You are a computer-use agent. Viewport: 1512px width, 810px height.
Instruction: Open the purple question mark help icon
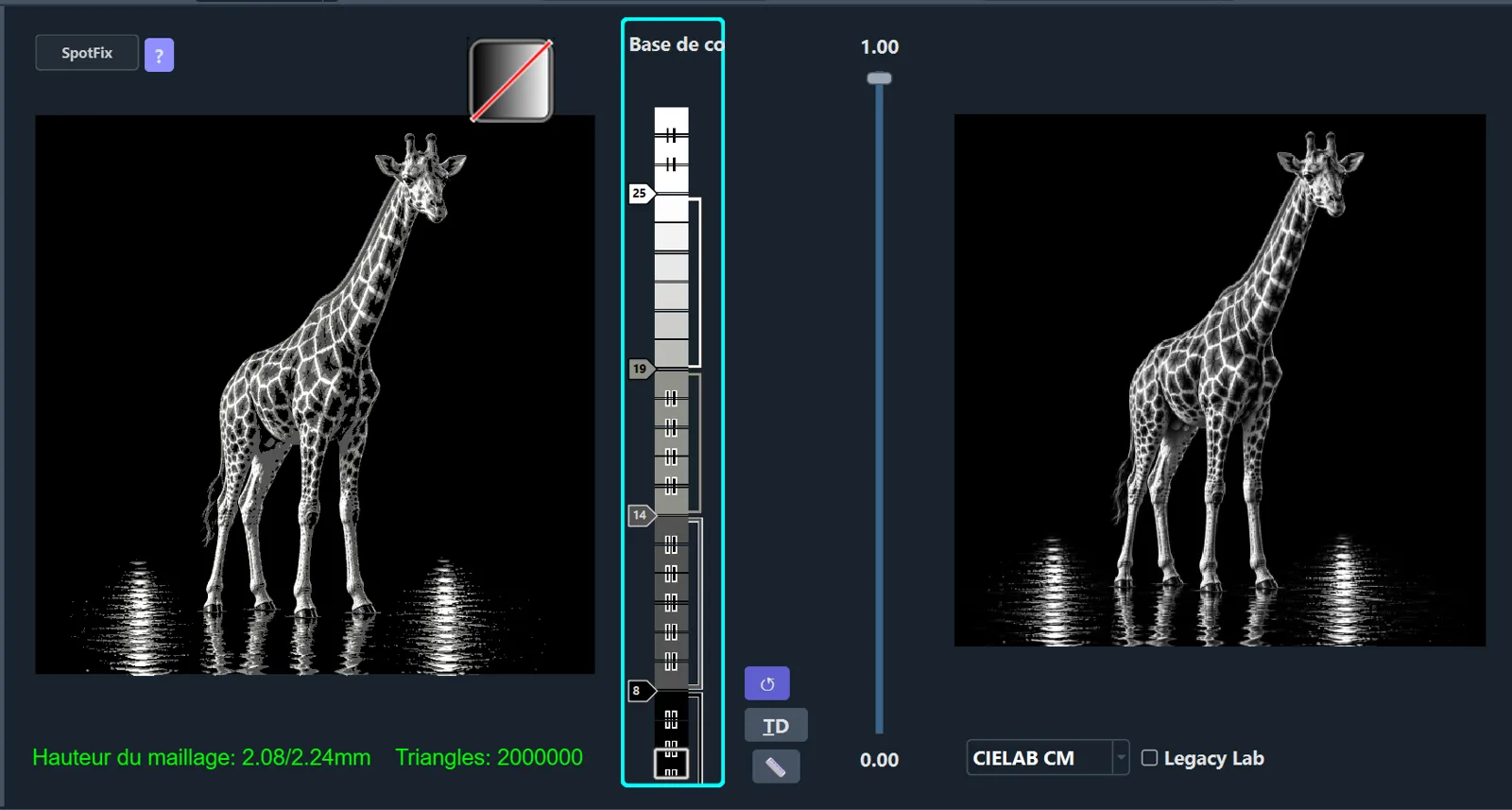(159, 55)
